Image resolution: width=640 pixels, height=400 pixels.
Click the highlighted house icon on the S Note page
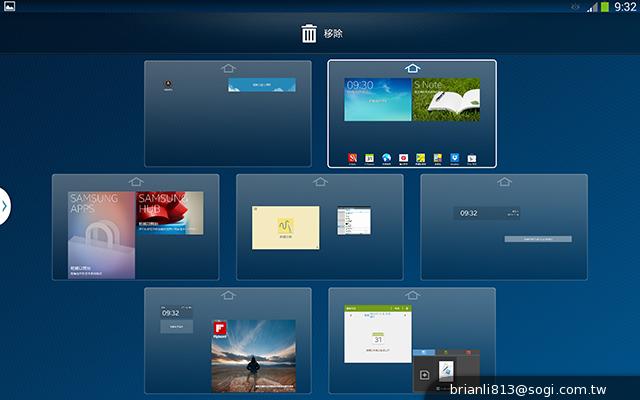[x=412, y=68]
